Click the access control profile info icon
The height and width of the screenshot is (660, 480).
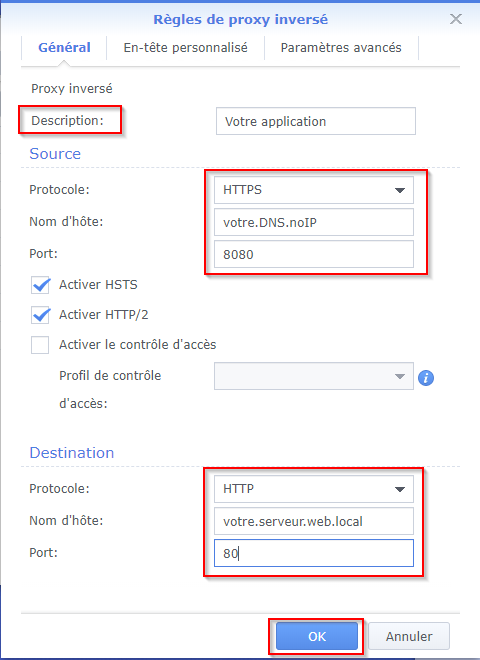point(426,378)
